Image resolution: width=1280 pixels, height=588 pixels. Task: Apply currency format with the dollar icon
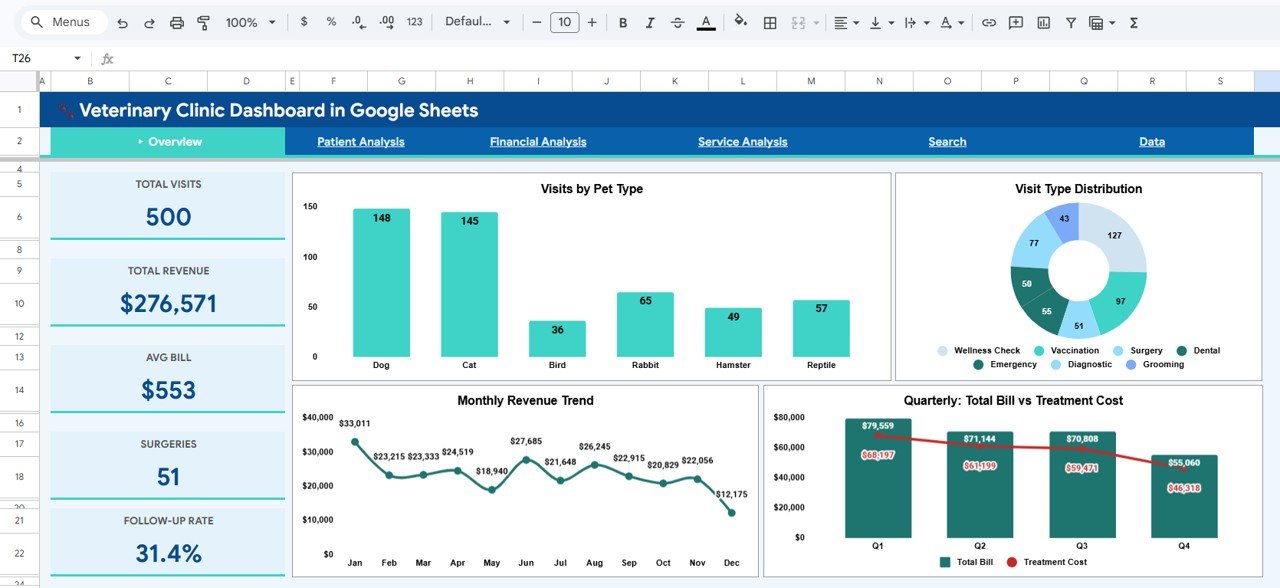304,22
